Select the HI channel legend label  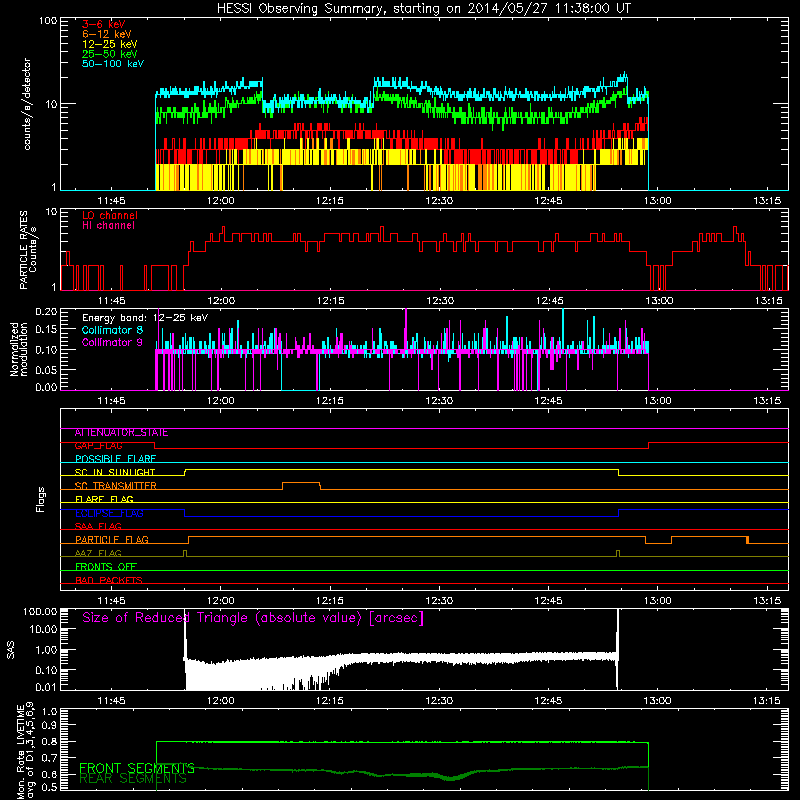coord(108,225)
